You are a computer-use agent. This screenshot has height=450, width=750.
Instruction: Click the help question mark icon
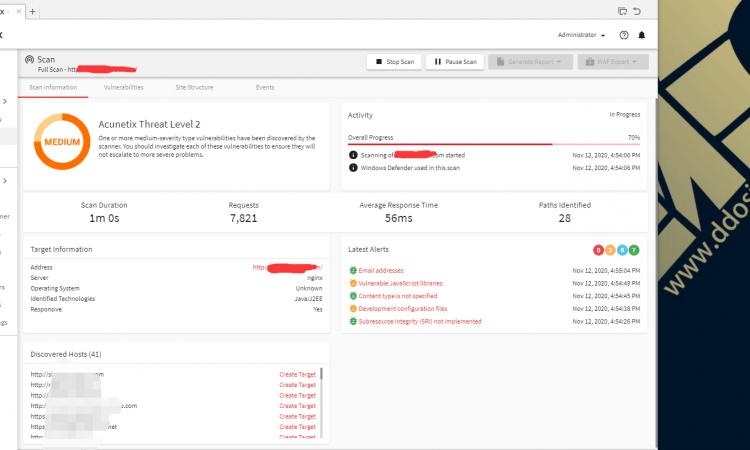point(624,35)
